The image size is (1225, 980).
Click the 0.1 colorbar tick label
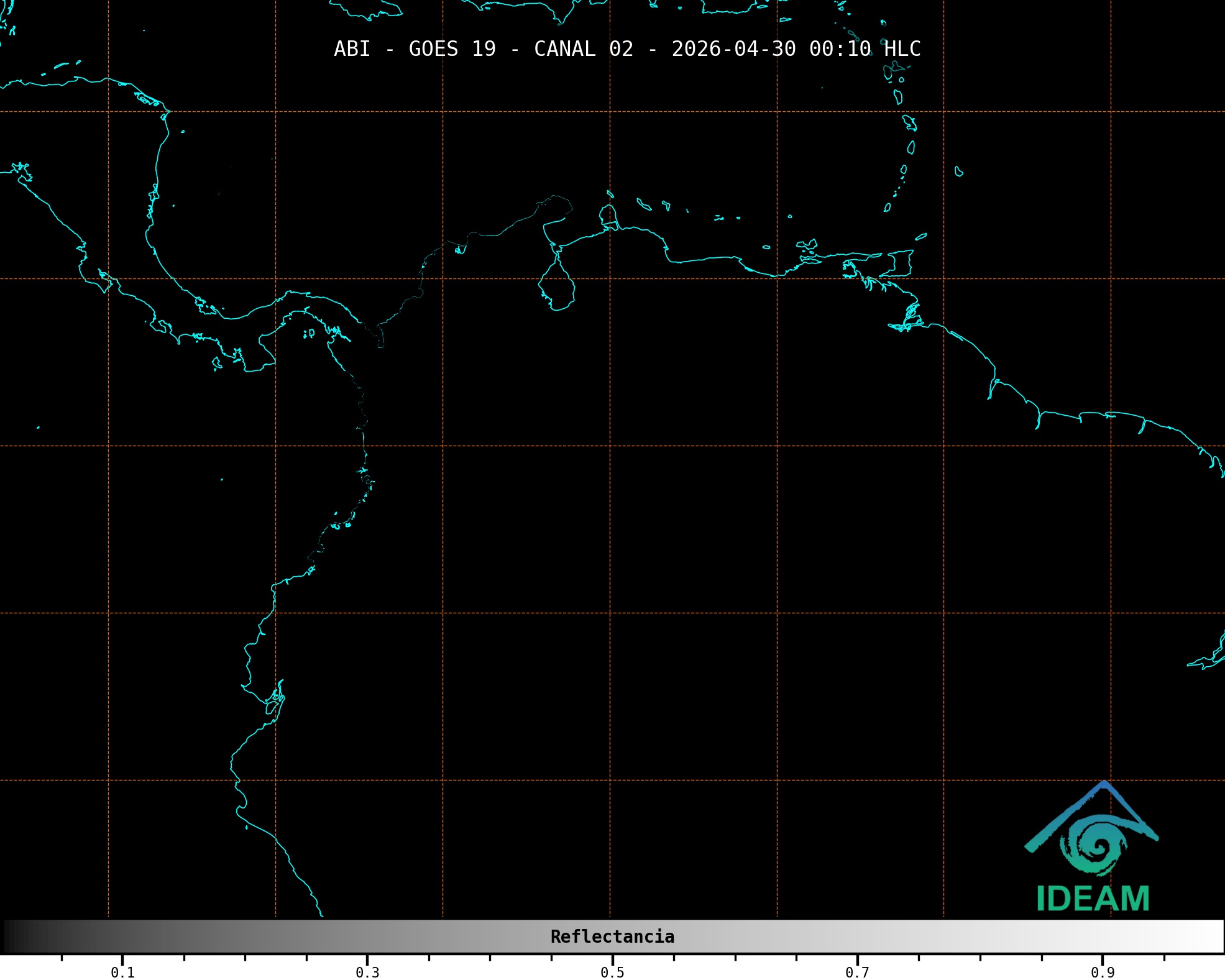tap(122, 972)
